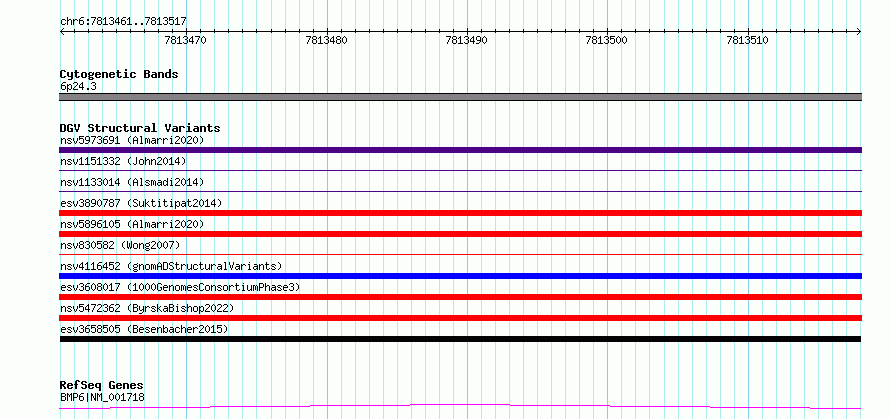Select ruler position 7813470
Image resolution: width=890 pixels, height=419 pixels.
click(x=186, y=40)
